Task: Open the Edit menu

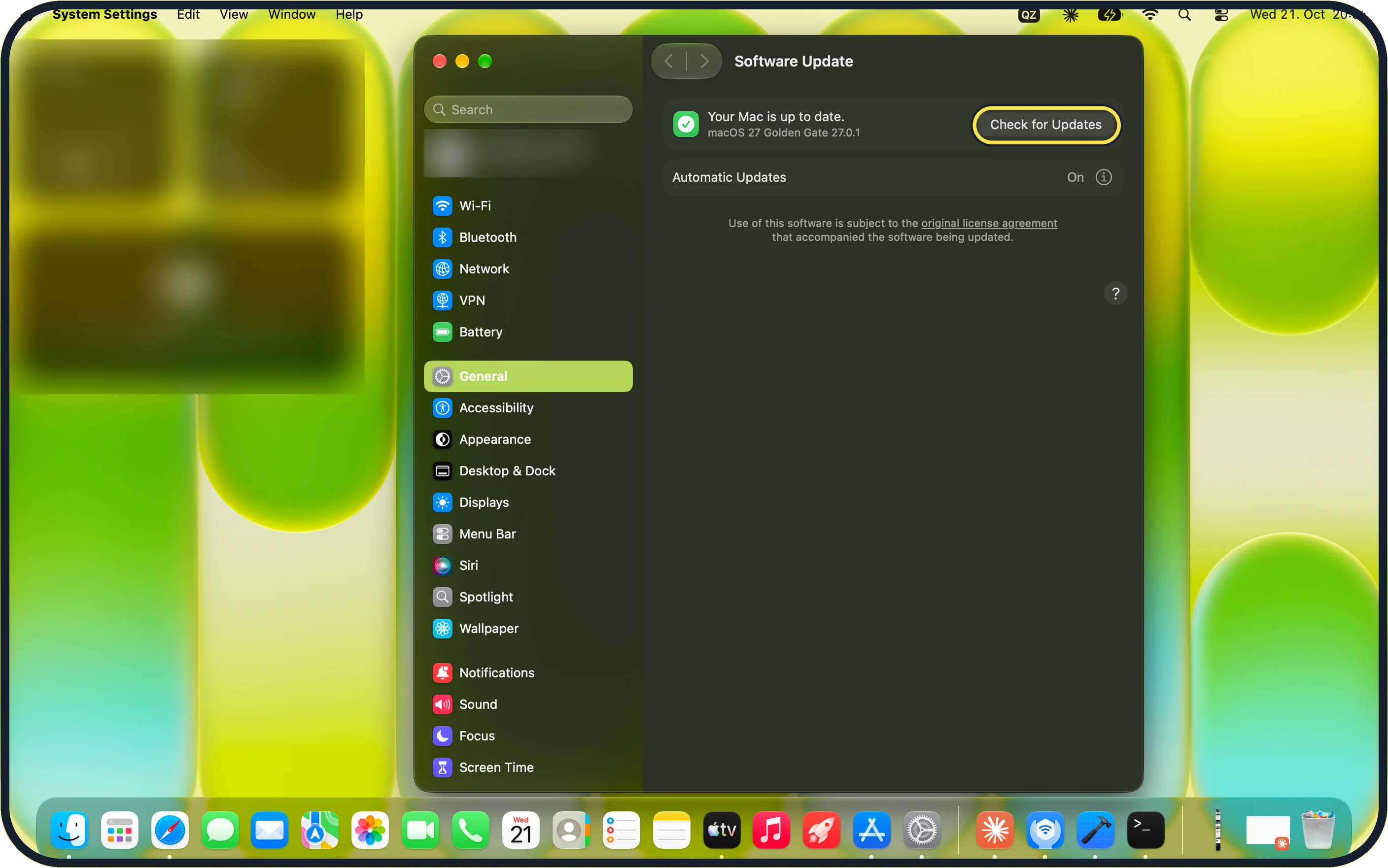Action: (188, 14)
